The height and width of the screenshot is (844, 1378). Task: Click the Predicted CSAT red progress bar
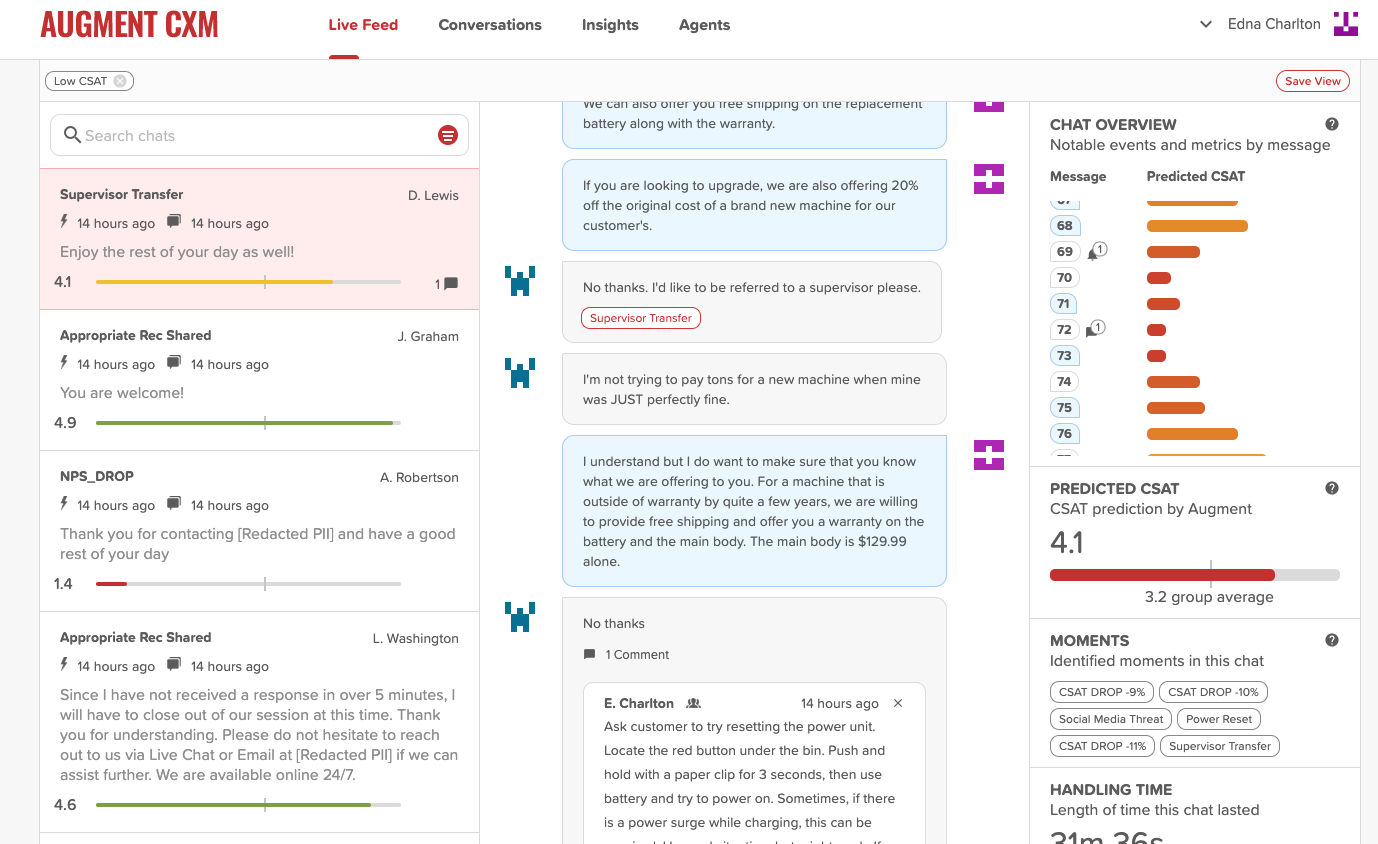point(1194,575)
